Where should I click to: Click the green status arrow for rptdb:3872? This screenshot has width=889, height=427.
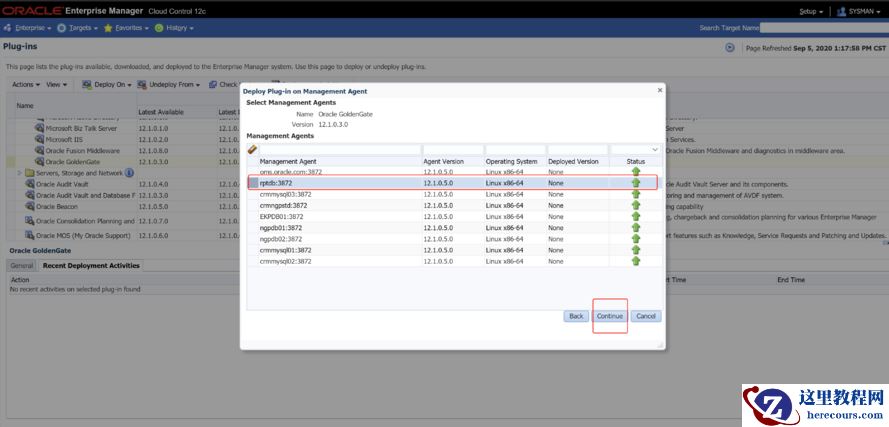click(x=635, y=183)
